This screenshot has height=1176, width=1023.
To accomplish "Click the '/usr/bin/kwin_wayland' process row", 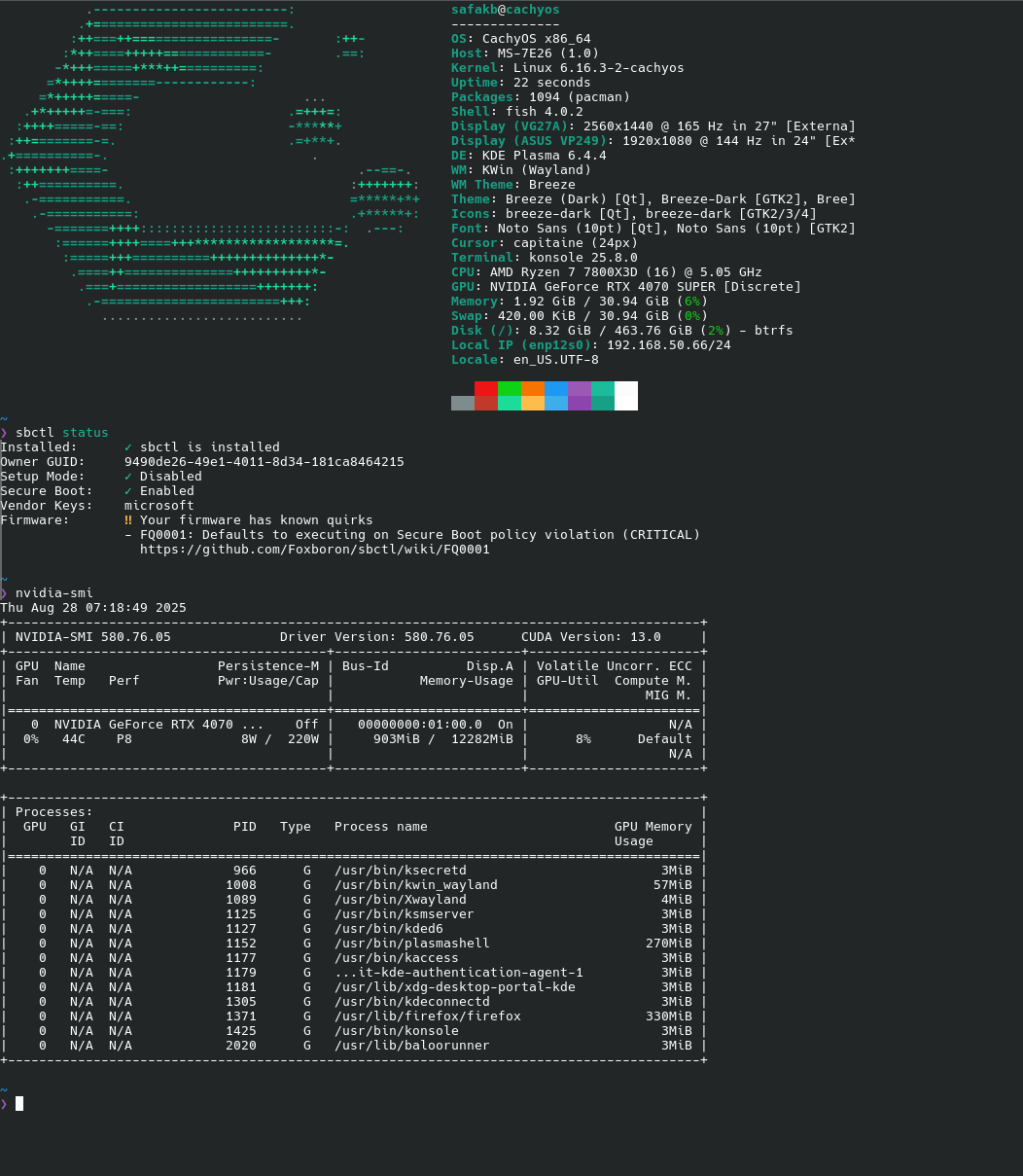I will point(354,885).
